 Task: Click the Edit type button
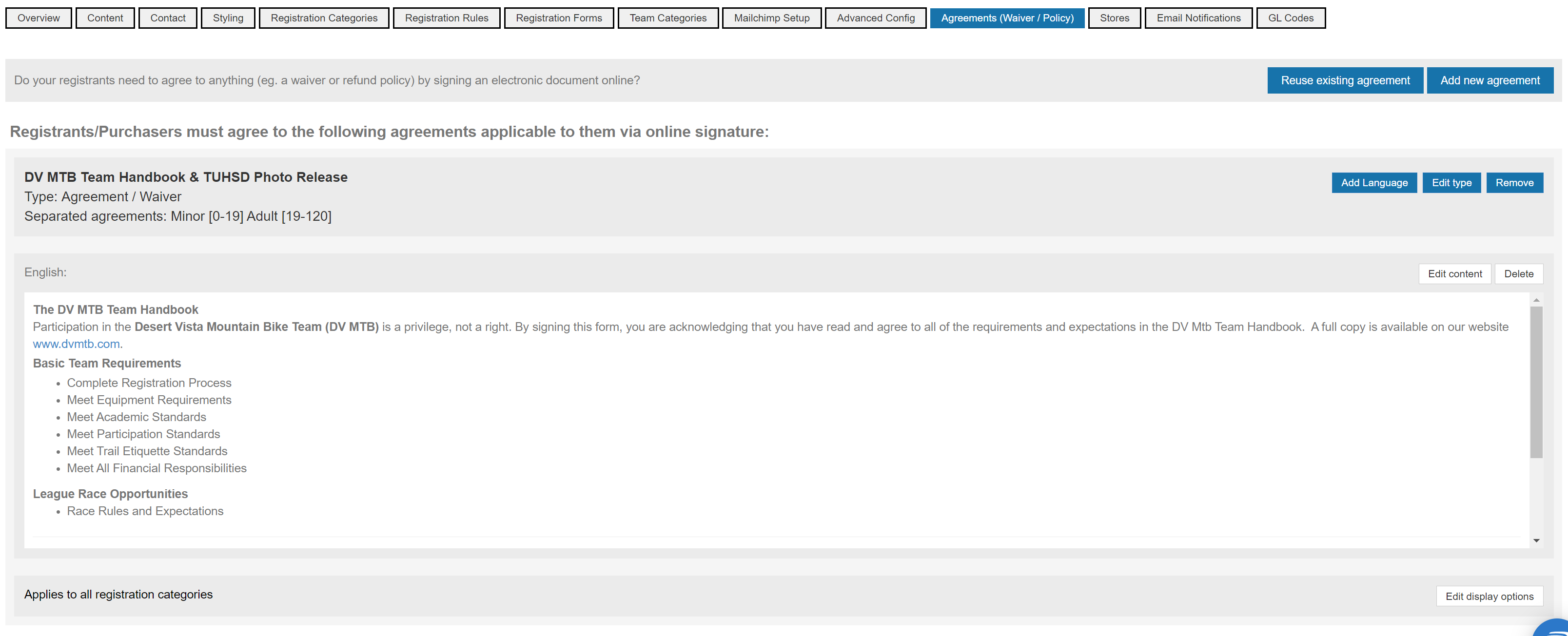[1451, 183]
